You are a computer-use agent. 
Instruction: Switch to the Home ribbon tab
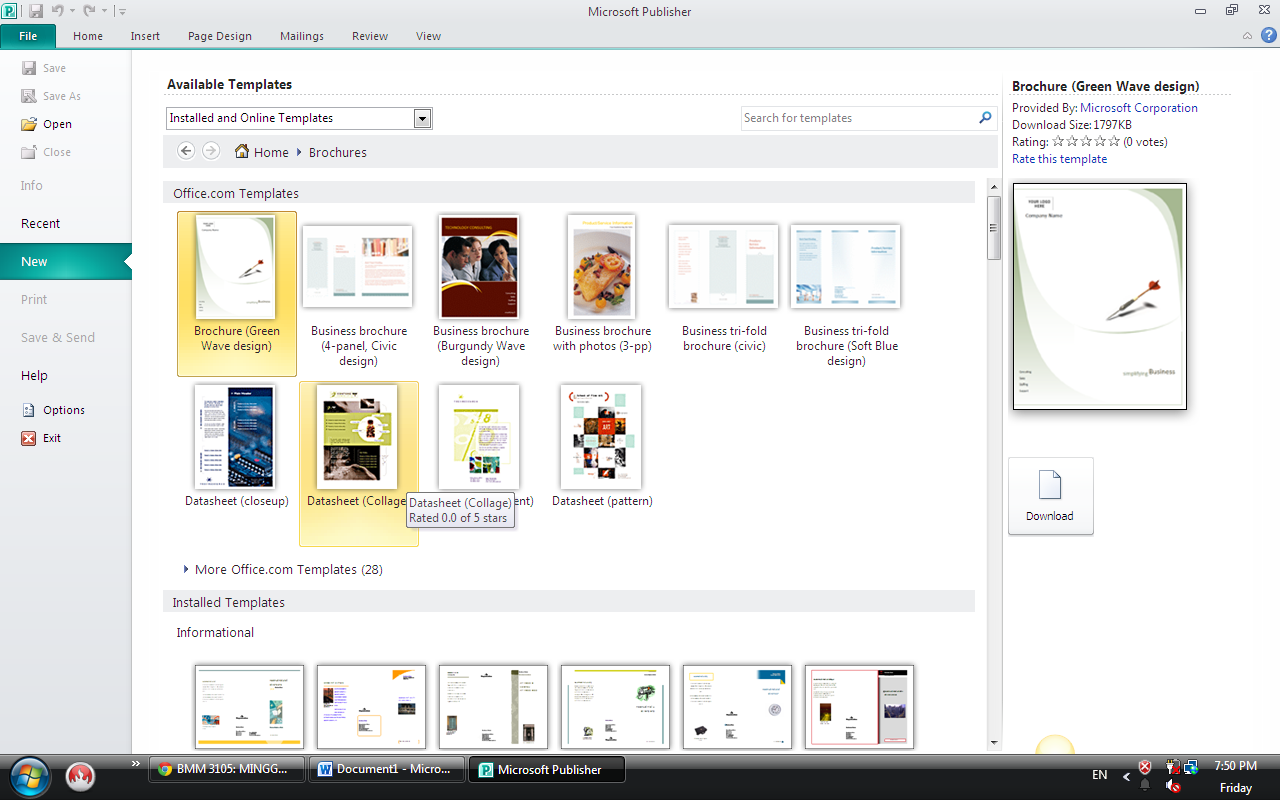88,36
